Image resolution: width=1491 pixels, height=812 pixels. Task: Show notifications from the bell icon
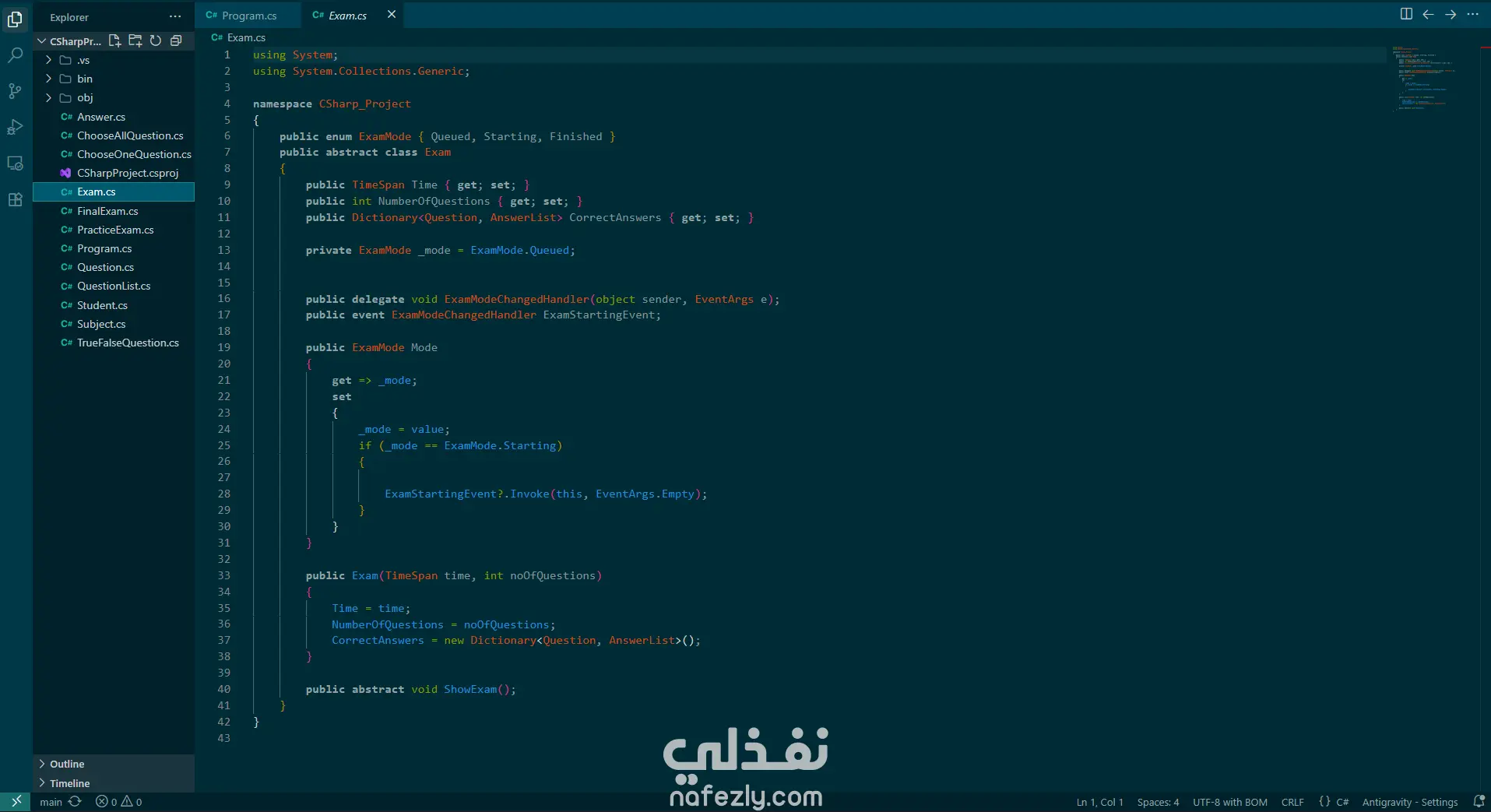pos(1479,802)
